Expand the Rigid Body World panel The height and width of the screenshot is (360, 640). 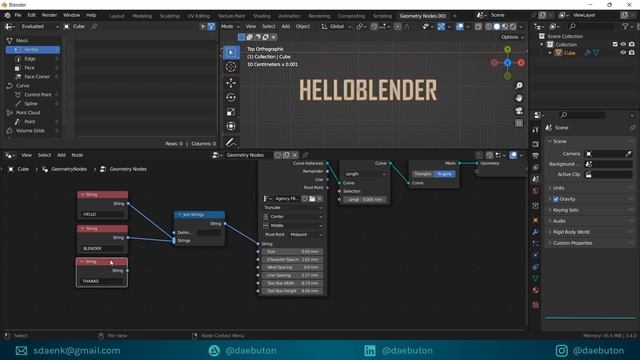[x=571, y=232]
